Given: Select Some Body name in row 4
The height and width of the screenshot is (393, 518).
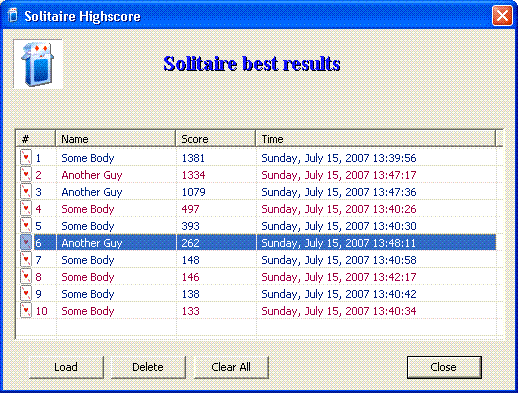Looking at the screenshot, I should (88, 209).
